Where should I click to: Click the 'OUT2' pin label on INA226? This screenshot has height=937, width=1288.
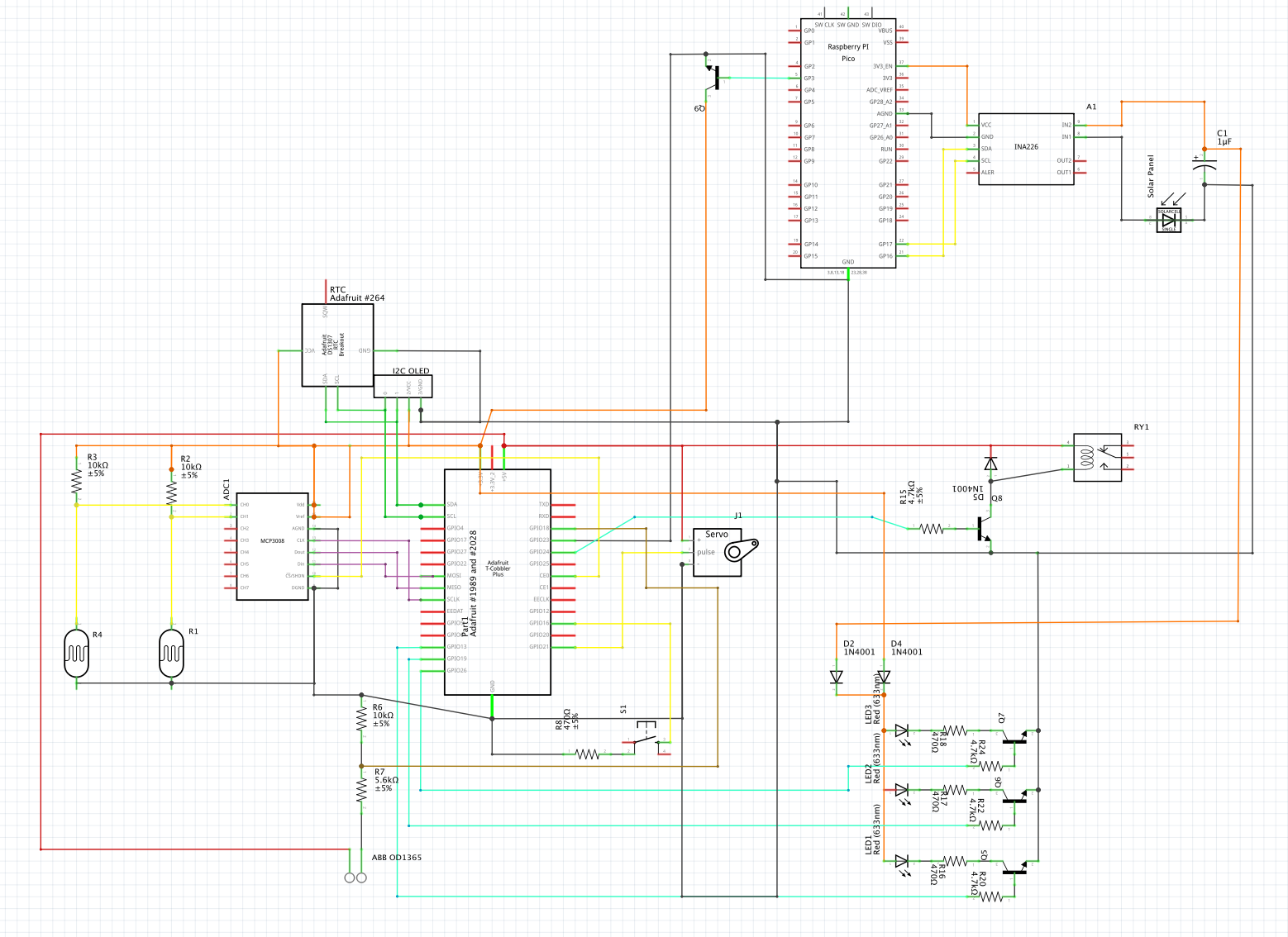(x=1064, y=161)
